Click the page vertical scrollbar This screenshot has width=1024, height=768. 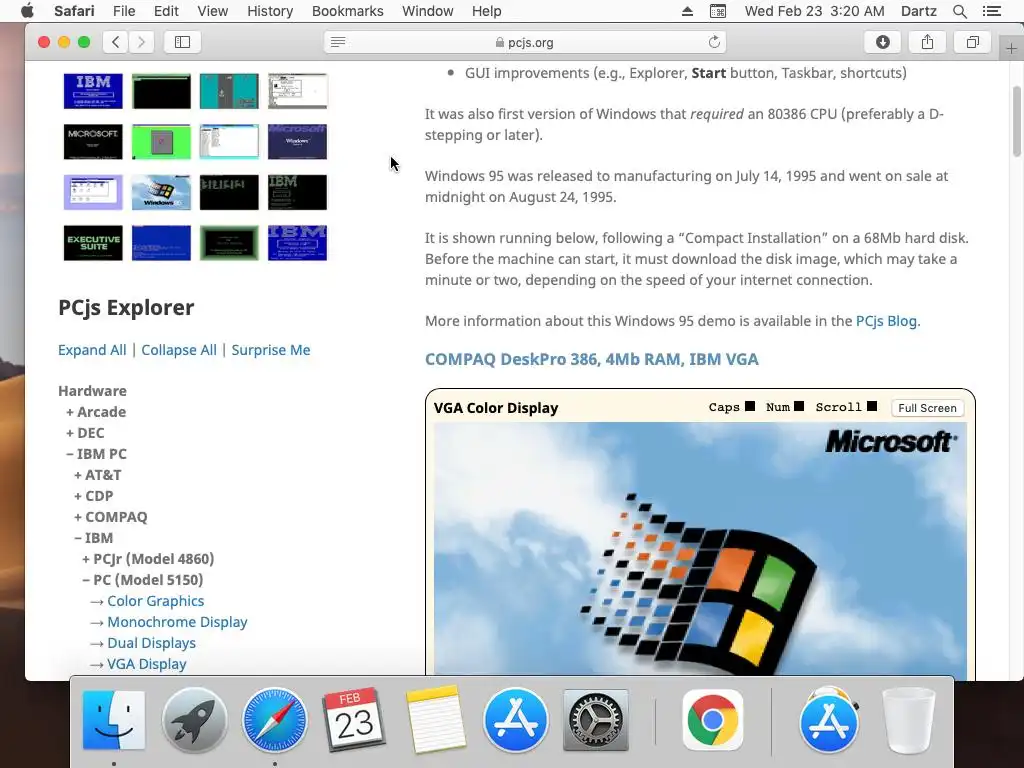[1017, 121]
